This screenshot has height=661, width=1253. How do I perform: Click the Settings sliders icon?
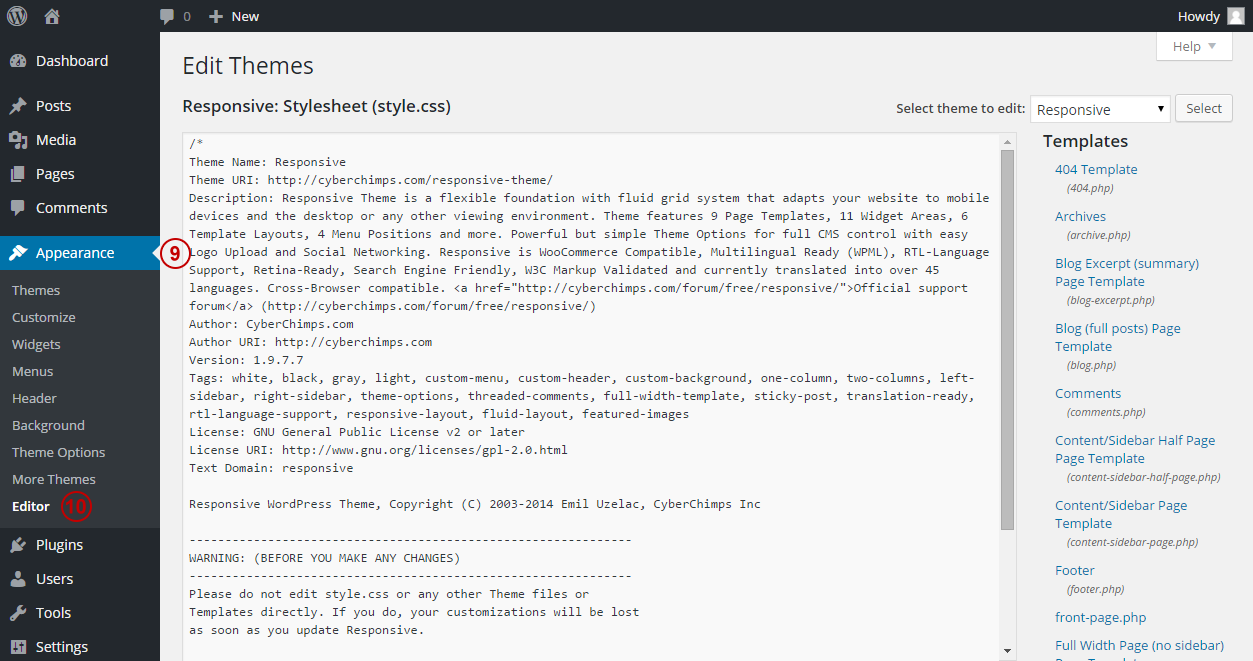click(18, 647)
